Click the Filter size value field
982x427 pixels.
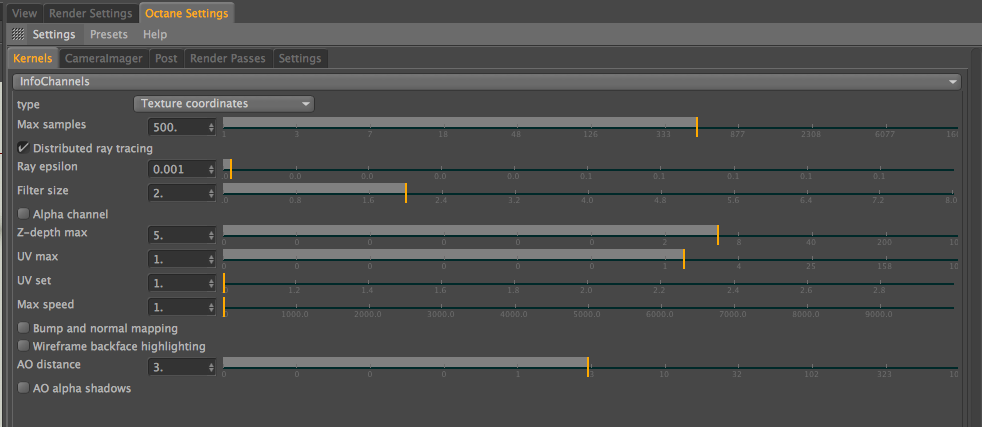pos(177,193)
